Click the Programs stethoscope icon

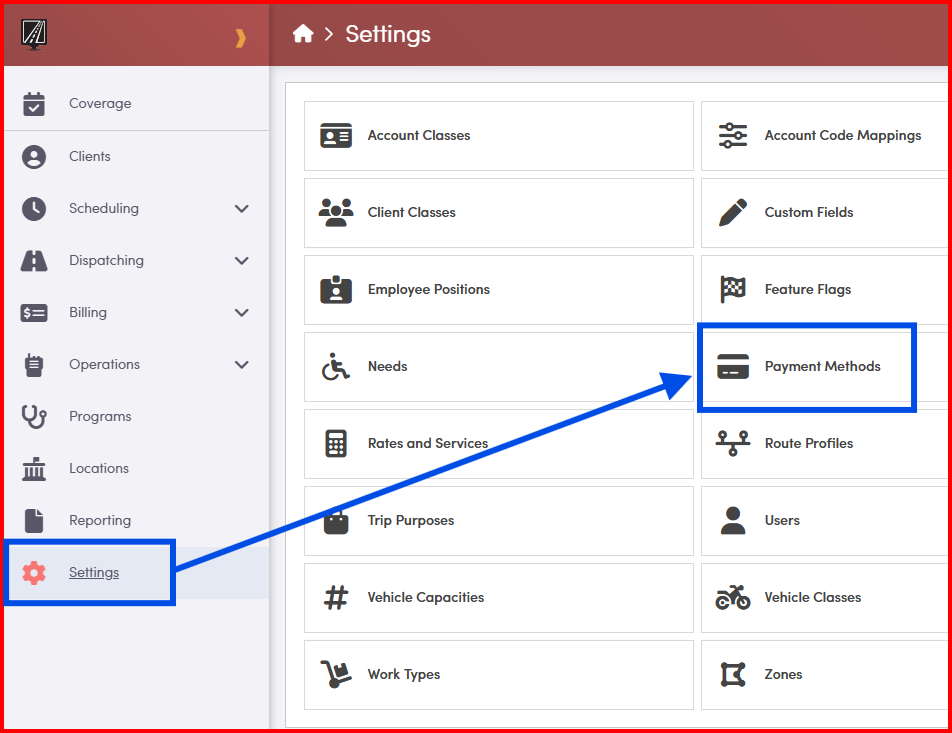point(34,417)
